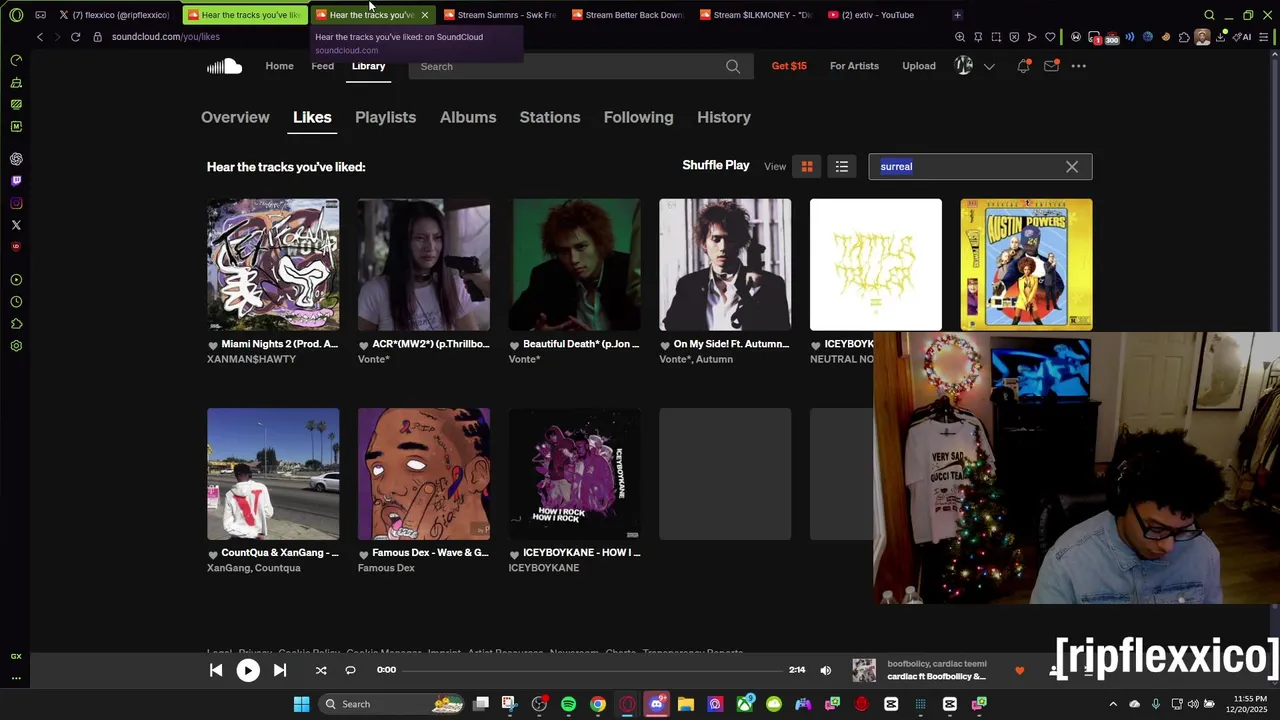
Task: Go back with the browser back arrow
Action: click(40, 37)
